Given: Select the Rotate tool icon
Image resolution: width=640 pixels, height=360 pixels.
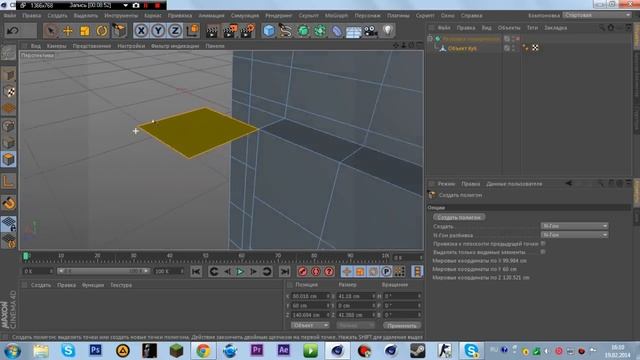Looking at the screenshot, I should pyautogui.click(x=102, y=31).
